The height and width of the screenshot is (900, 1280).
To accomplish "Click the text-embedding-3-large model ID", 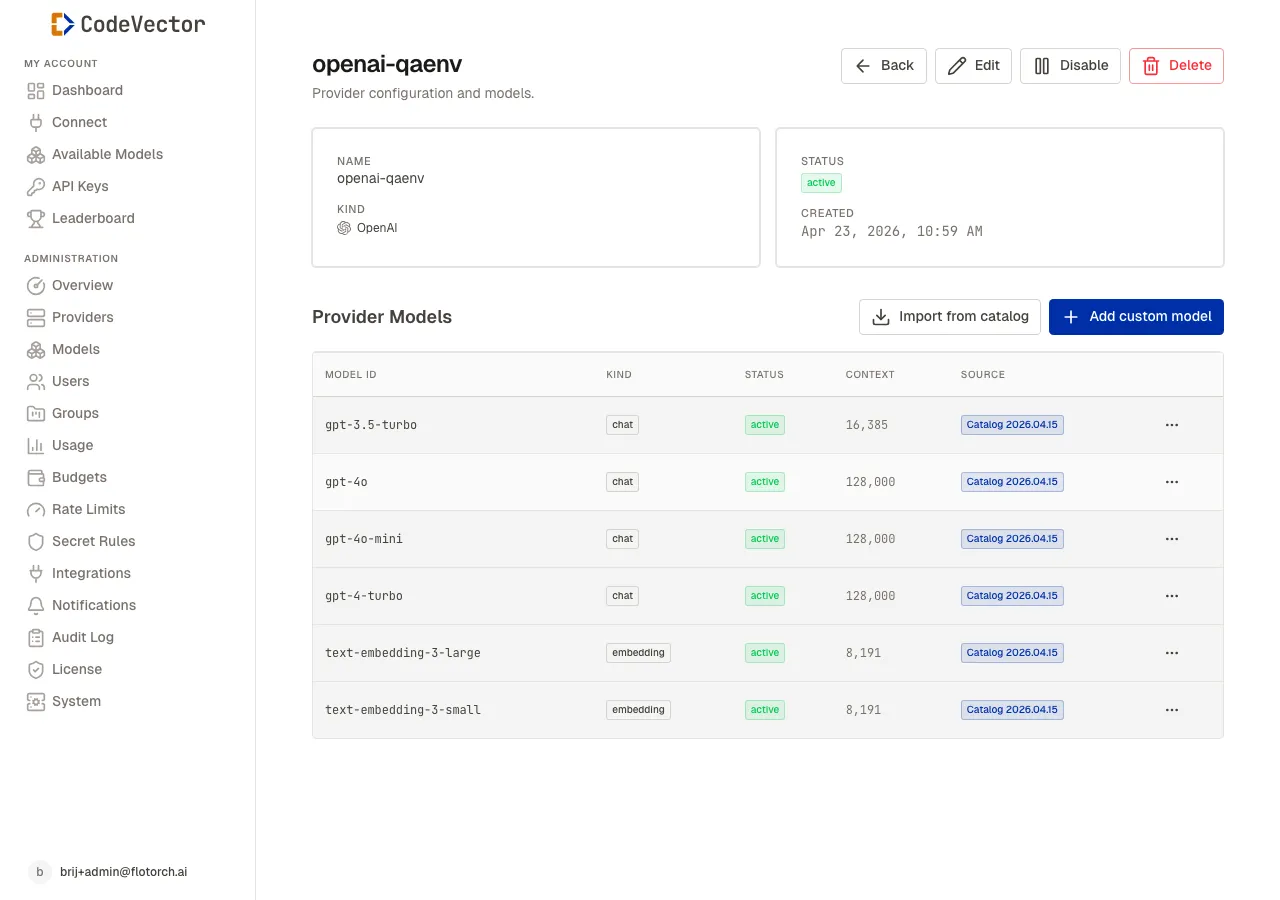I will pyautogui.click(x=403, y=653).
